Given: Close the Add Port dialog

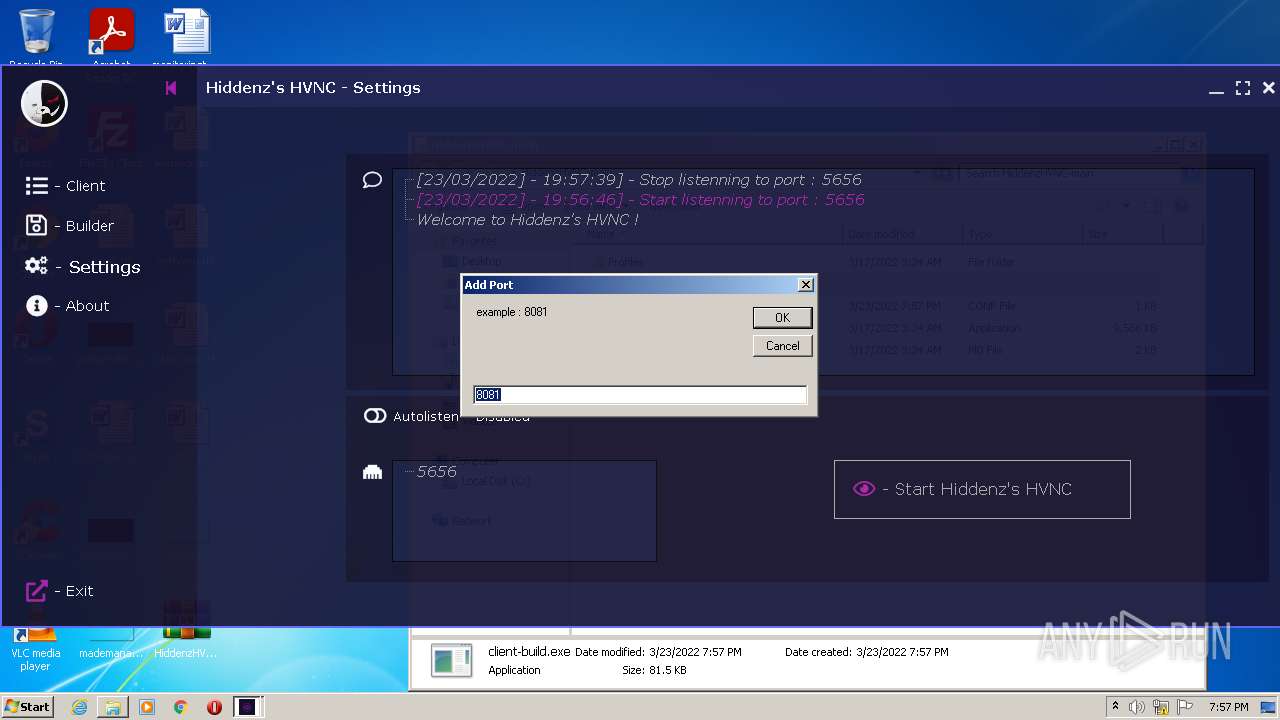Looking at the screenshot, I should pos(805,285).
